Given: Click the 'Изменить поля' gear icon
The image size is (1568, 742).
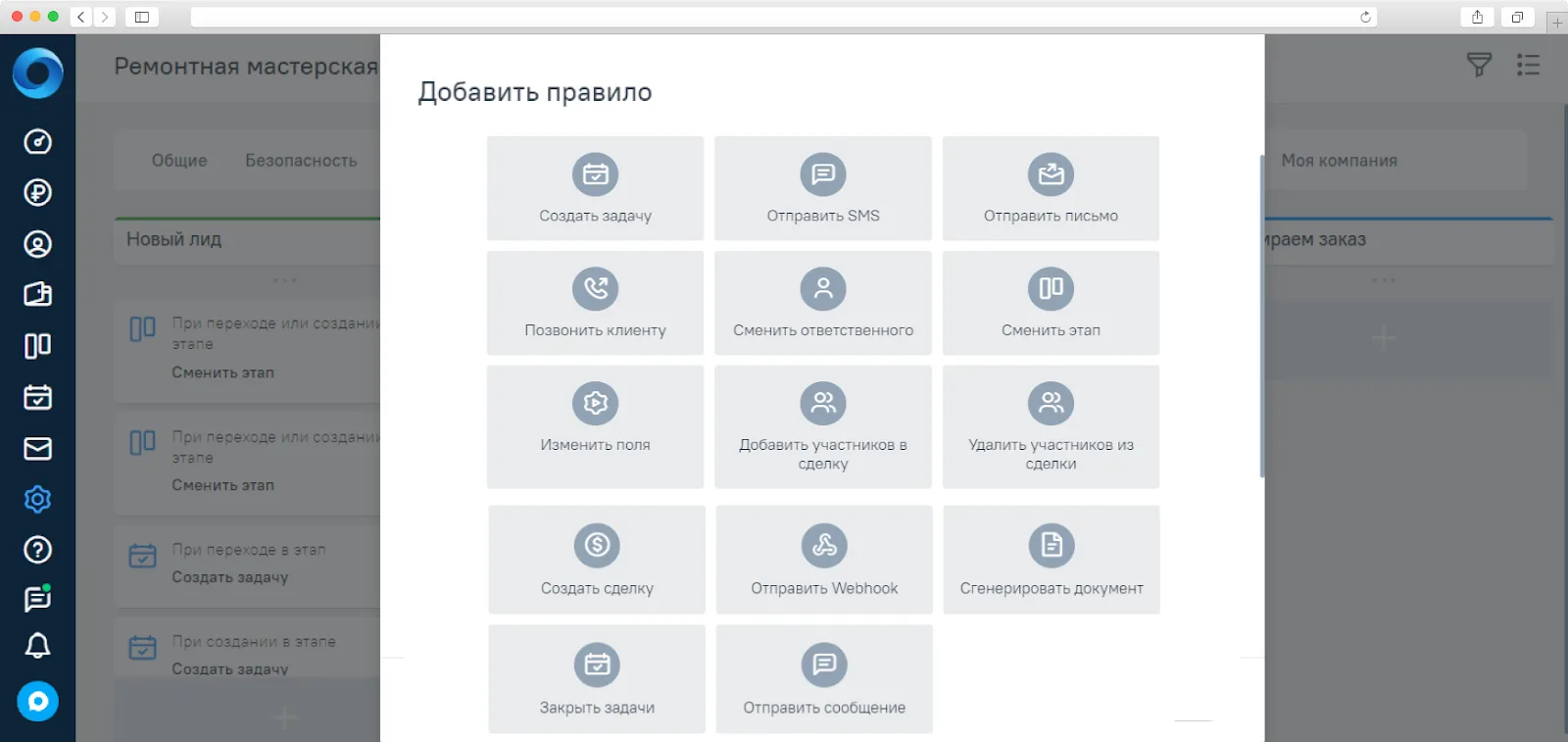Looking at the screenshot, I should (596, 403).
